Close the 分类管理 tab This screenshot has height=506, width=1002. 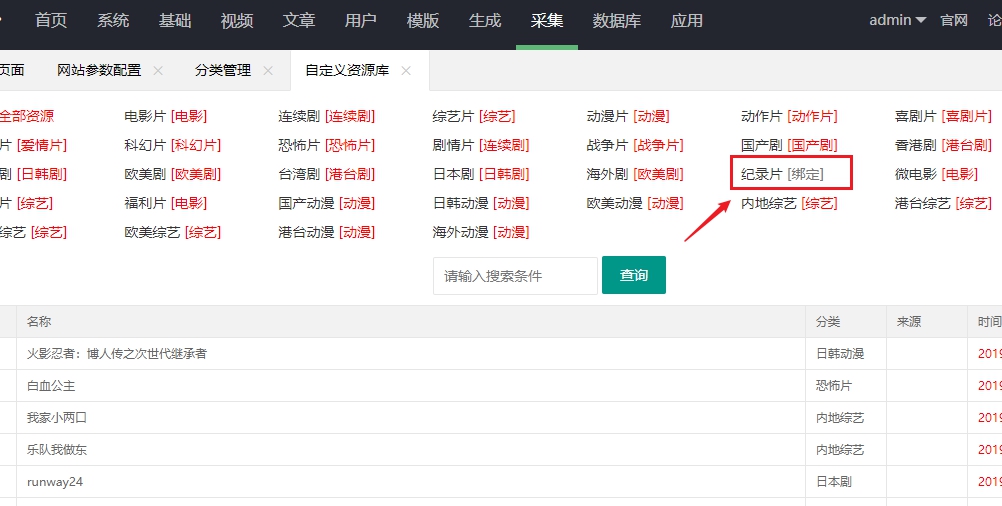coord(268,71)
